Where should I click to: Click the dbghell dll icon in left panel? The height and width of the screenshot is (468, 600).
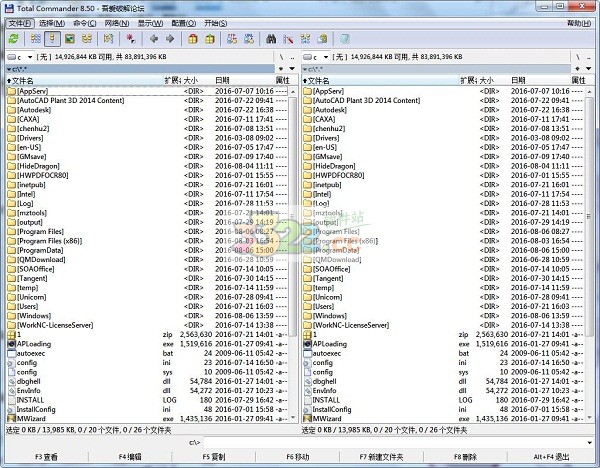[x=11, y=381]
